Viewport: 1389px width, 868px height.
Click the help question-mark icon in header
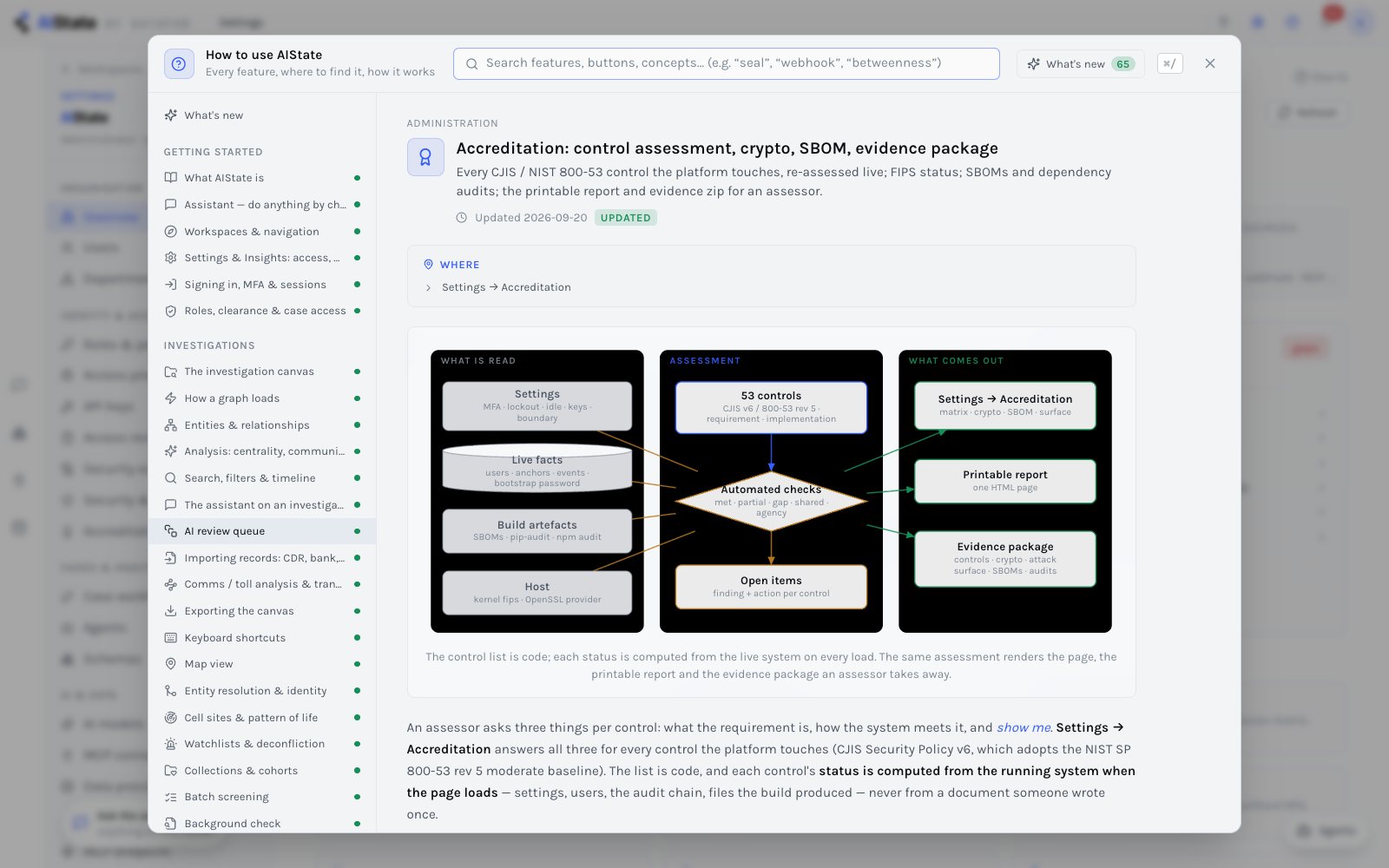179,63
